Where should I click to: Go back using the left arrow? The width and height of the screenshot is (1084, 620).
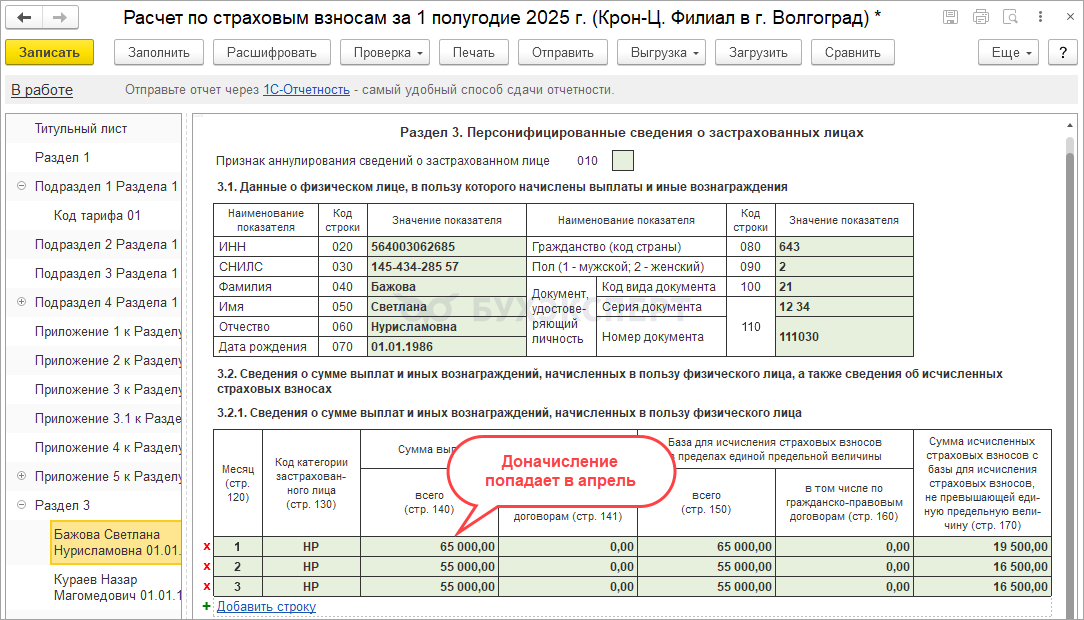click(24, 17)
